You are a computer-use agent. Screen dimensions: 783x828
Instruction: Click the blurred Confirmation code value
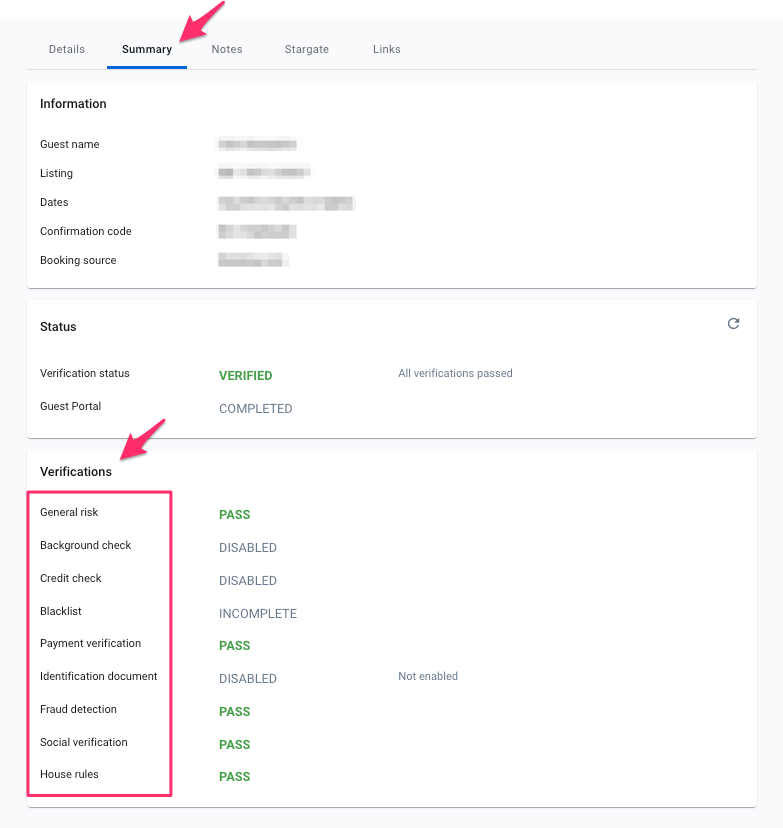click(257, 231)
